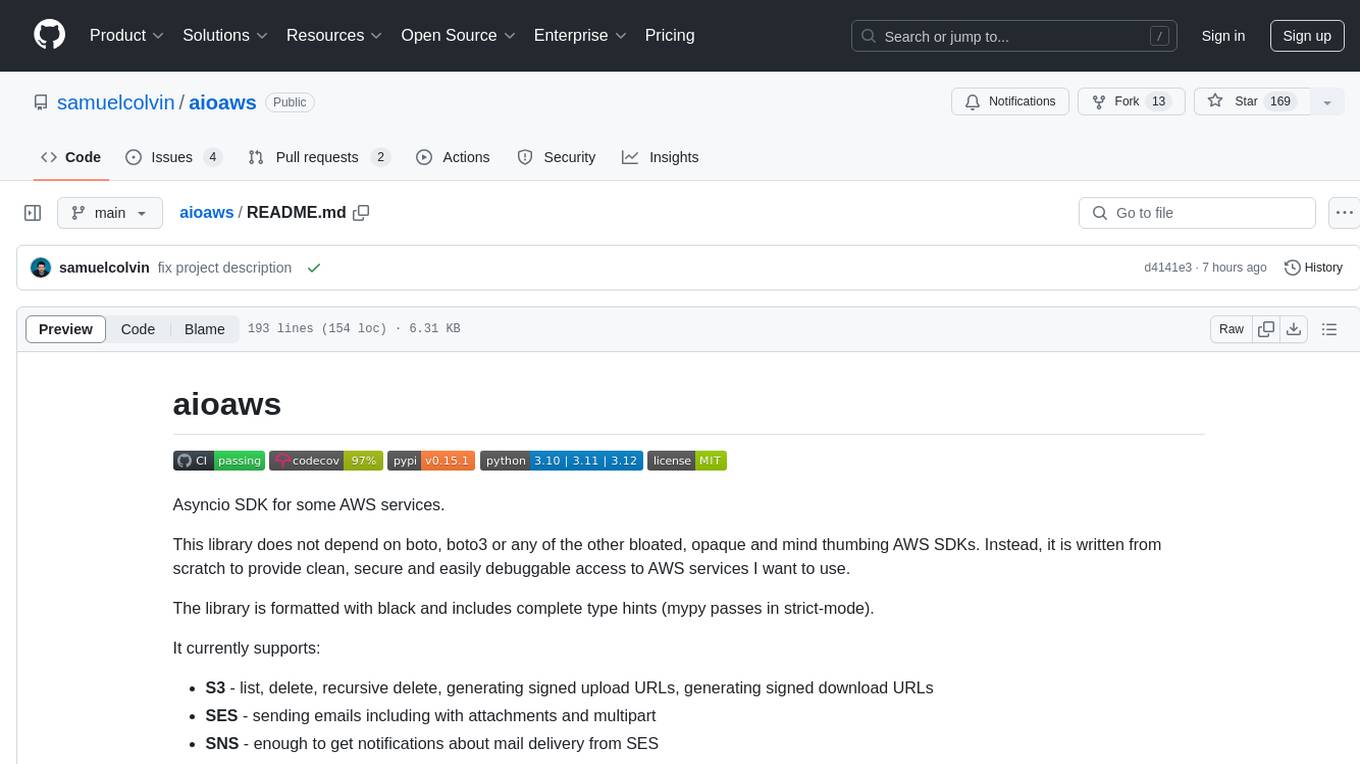
Task: Open the Raw file view
Action: coord(1231,329)
